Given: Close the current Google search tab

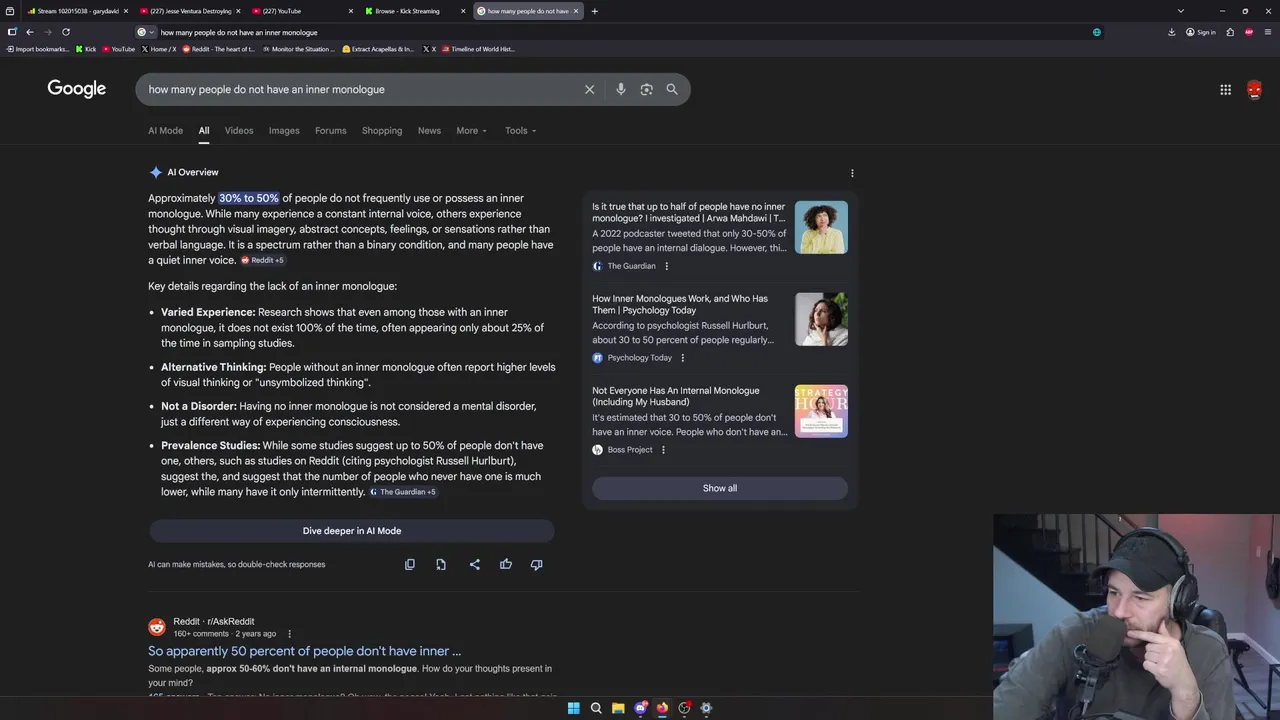Looking at the screenshot, I should (577, 11).
